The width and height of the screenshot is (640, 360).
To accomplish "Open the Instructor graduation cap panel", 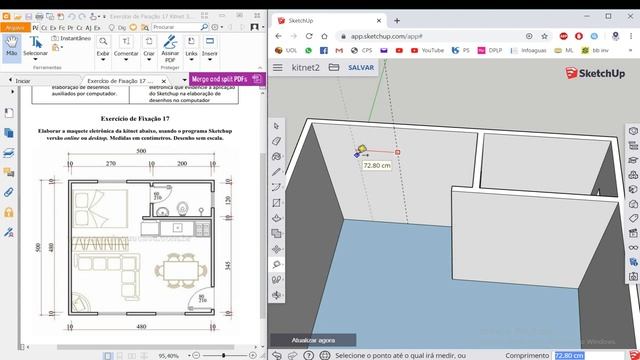I will pyautogui.click(x=633, y=160).
